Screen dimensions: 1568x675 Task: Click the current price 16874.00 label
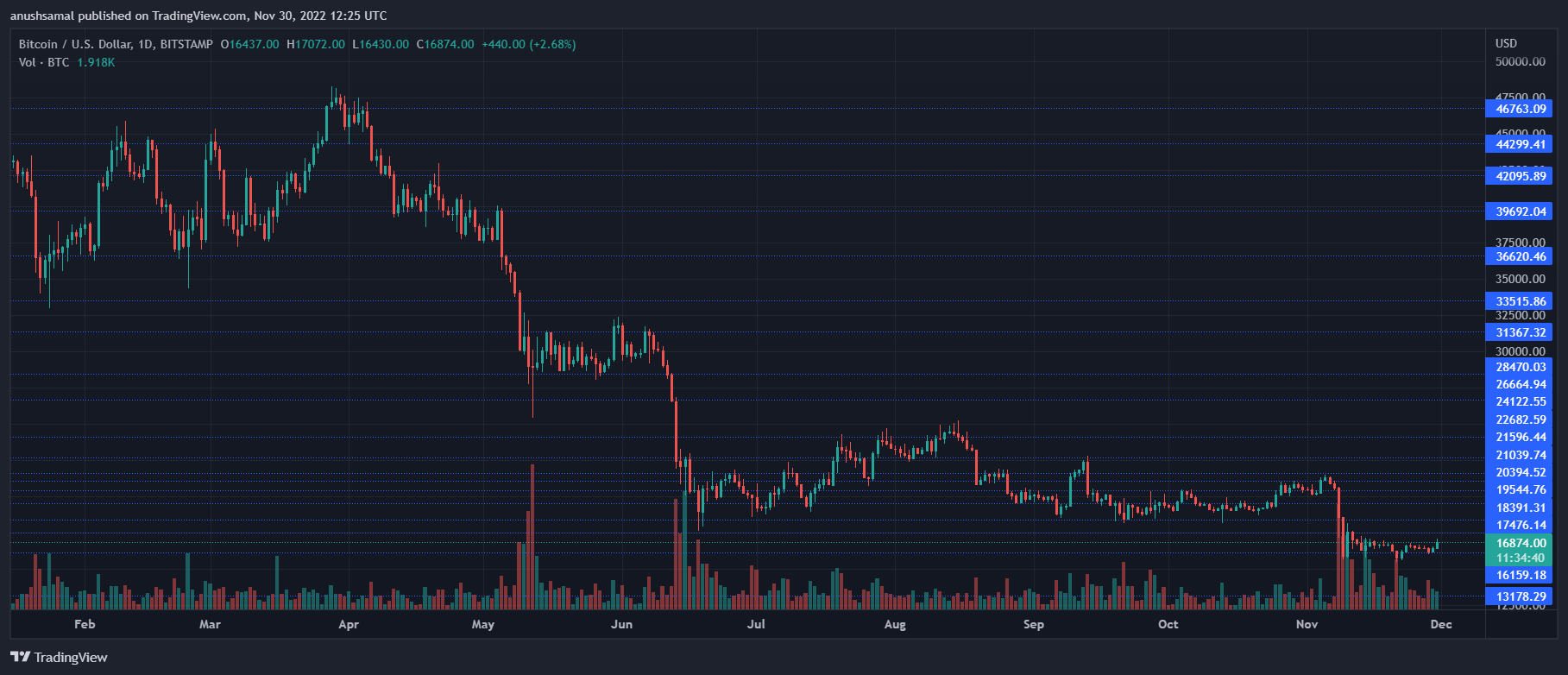point(1519,543)
